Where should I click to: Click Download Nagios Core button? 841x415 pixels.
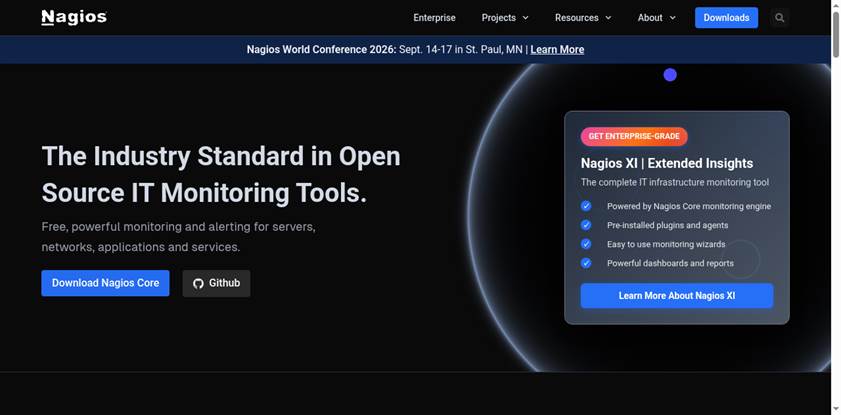105,283
